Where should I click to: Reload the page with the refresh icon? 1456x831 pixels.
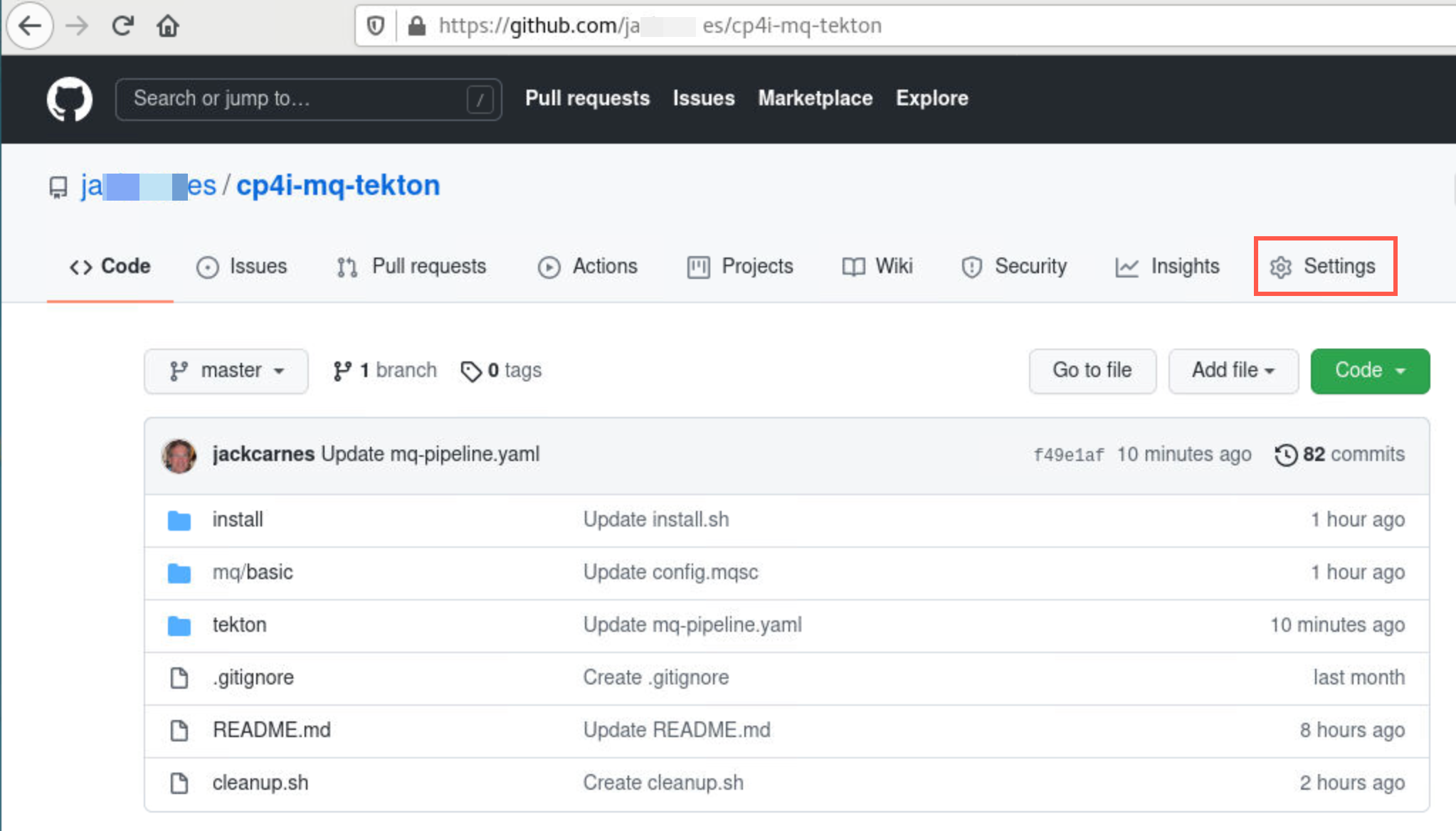[x=123, y=26]
